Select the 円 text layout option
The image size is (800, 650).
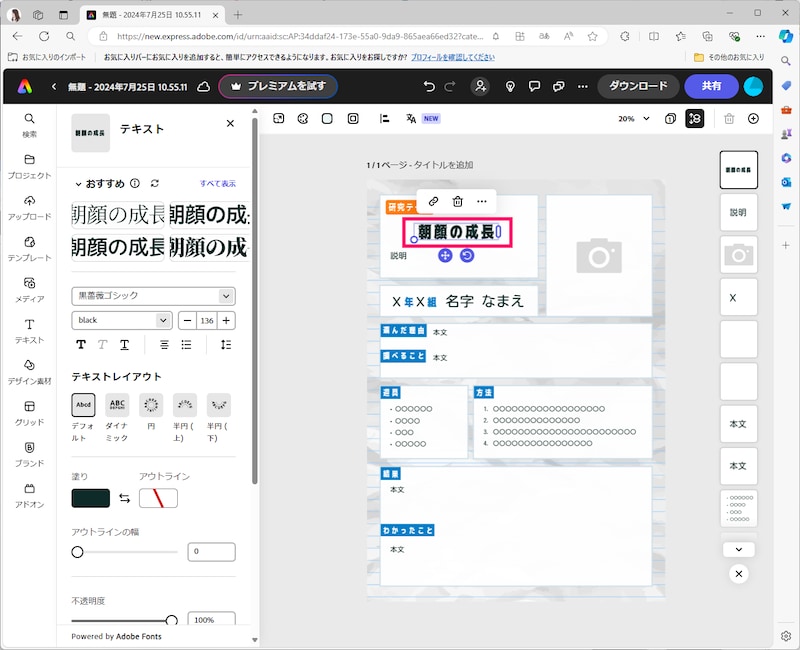coord(150,405)
